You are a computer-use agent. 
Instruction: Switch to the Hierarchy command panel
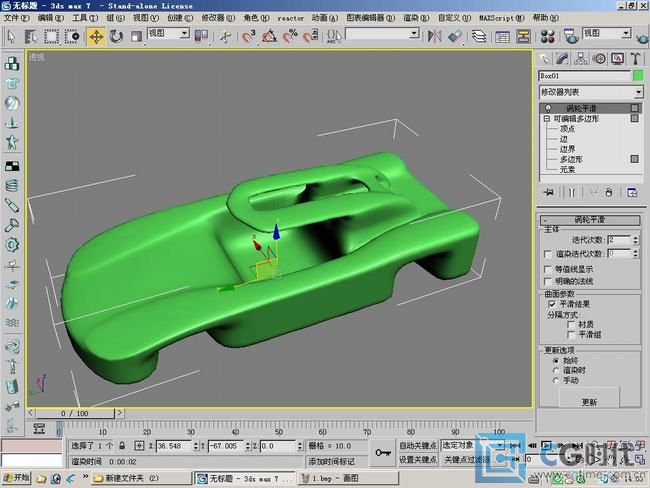581,59
